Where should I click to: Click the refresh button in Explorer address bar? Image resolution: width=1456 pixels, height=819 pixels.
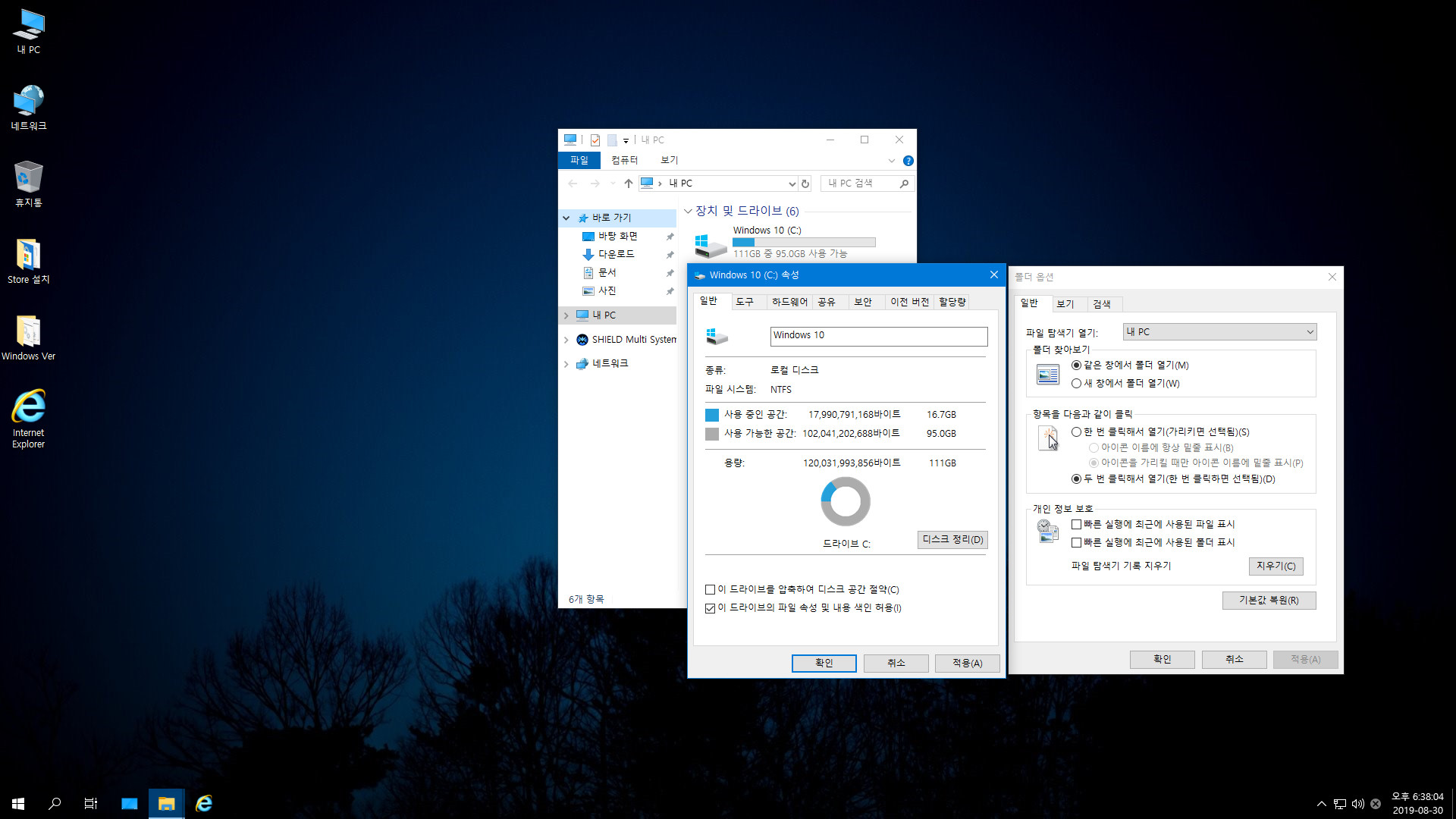805,184
